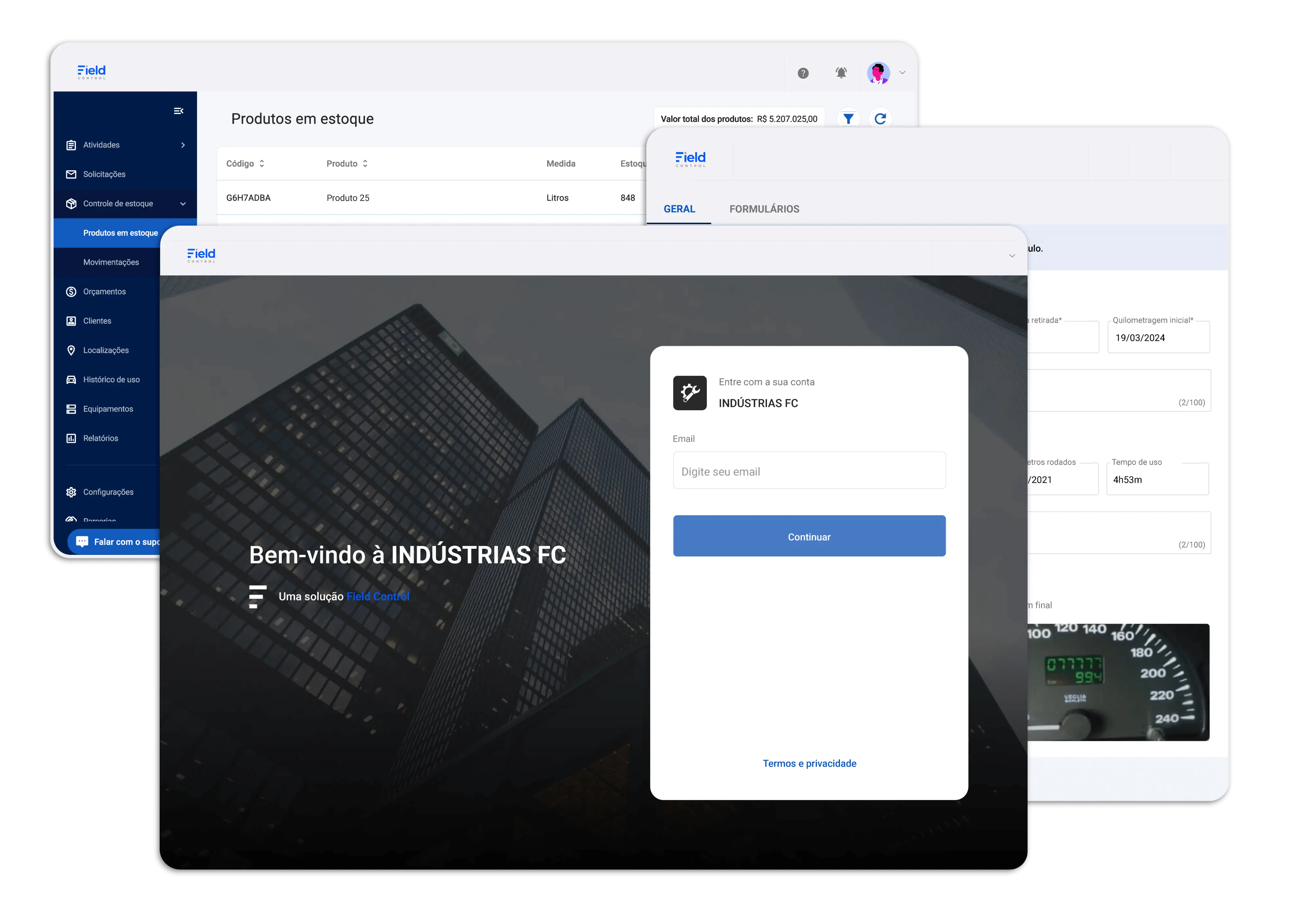Screen dimensions: 1316x915
Task: Click the Field Control logo in form window
Action: point(690,159)
